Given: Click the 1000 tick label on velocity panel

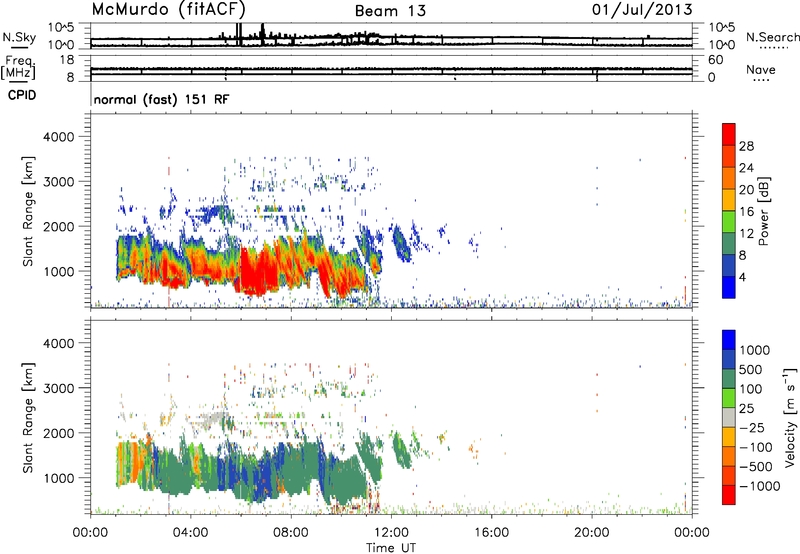Looking at the screenshot, I should coord(59,478).
